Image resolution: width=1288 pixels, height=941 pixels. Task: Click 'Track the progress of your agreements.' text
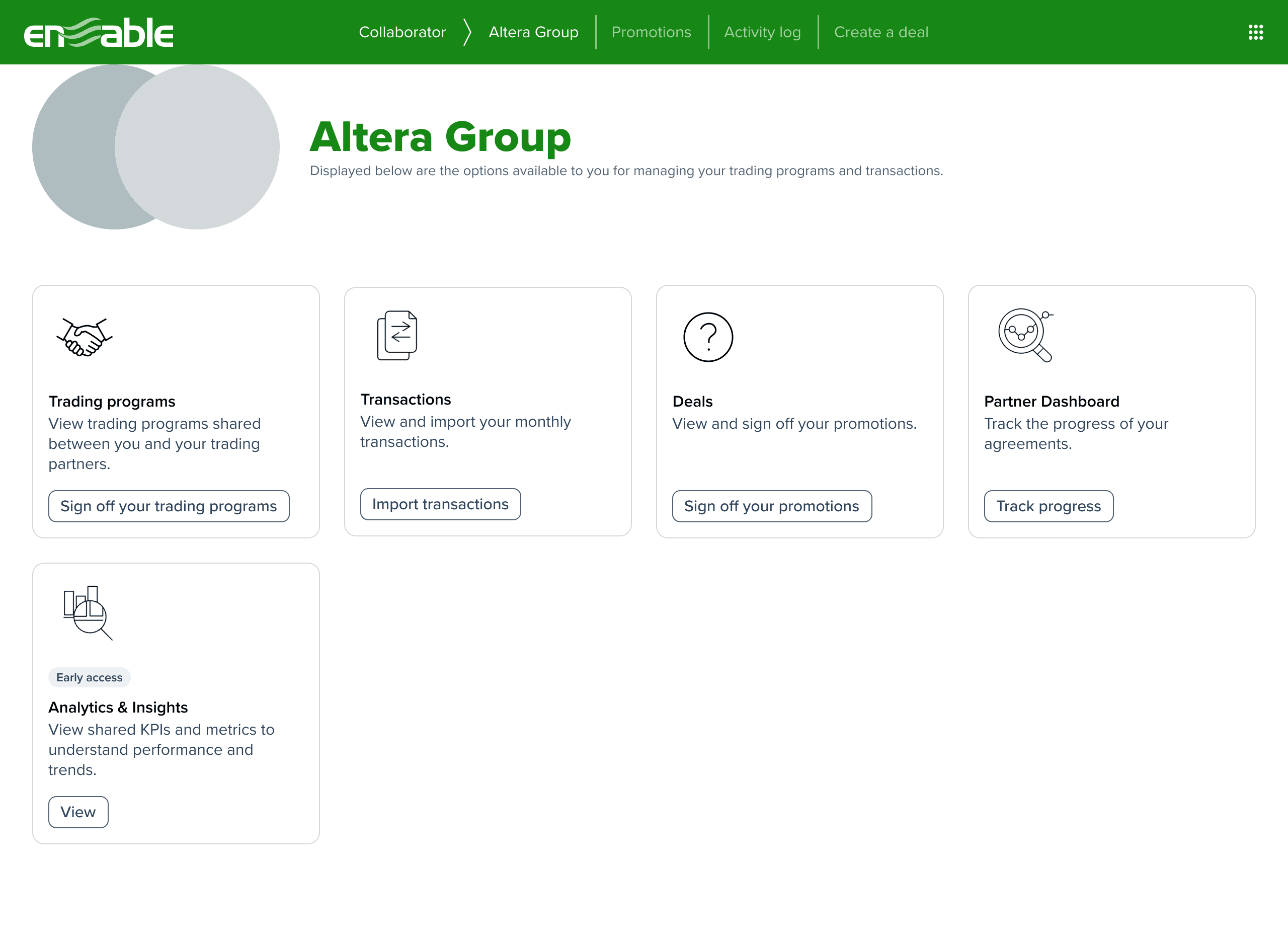pos(1076,433)
